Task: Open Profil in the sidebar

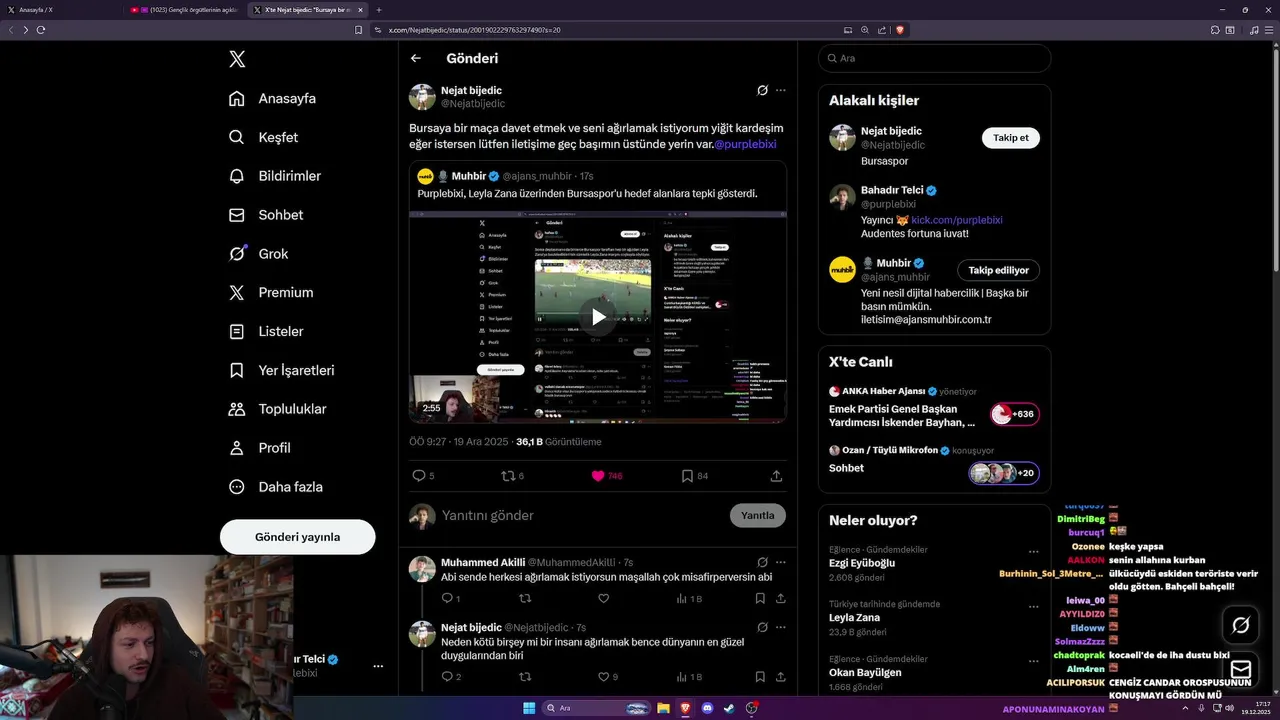Action: [260, 448]
